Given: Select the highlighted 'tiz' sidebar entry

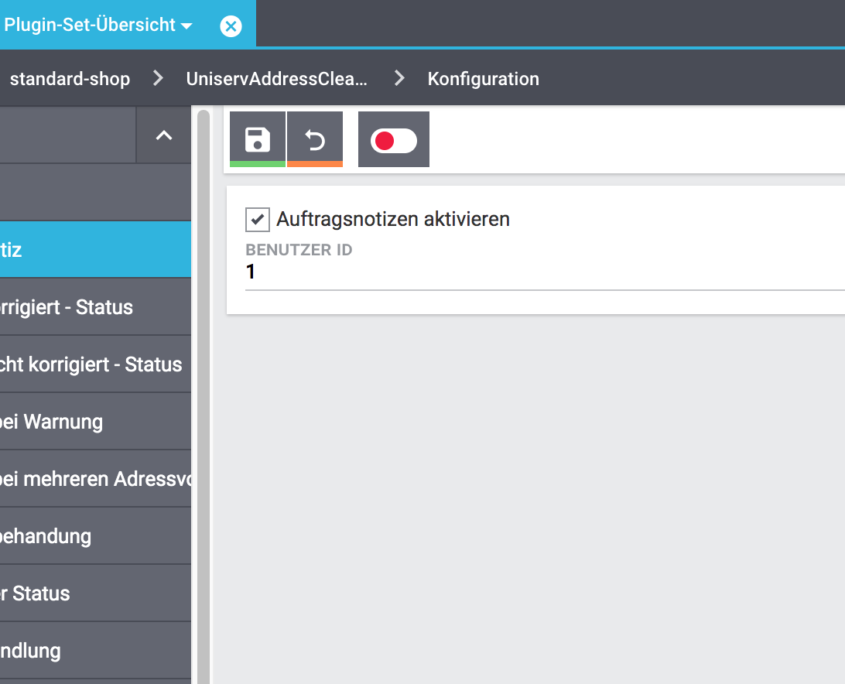Looking at the screenshot, I should click(x=95, y=250).
